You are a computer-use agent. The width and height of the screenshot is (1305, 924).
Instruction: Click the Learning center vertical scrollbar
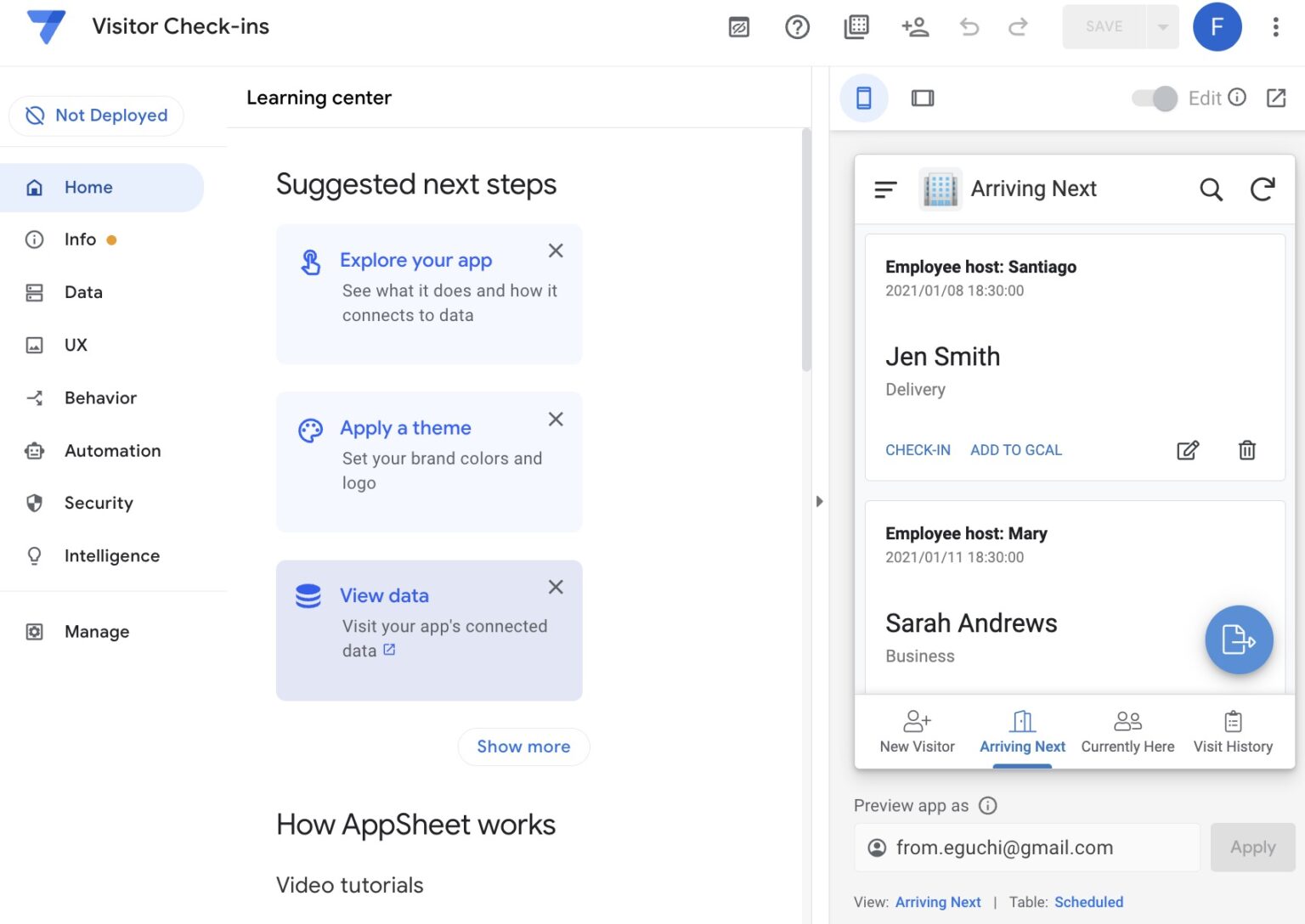(x=806, y=251)
